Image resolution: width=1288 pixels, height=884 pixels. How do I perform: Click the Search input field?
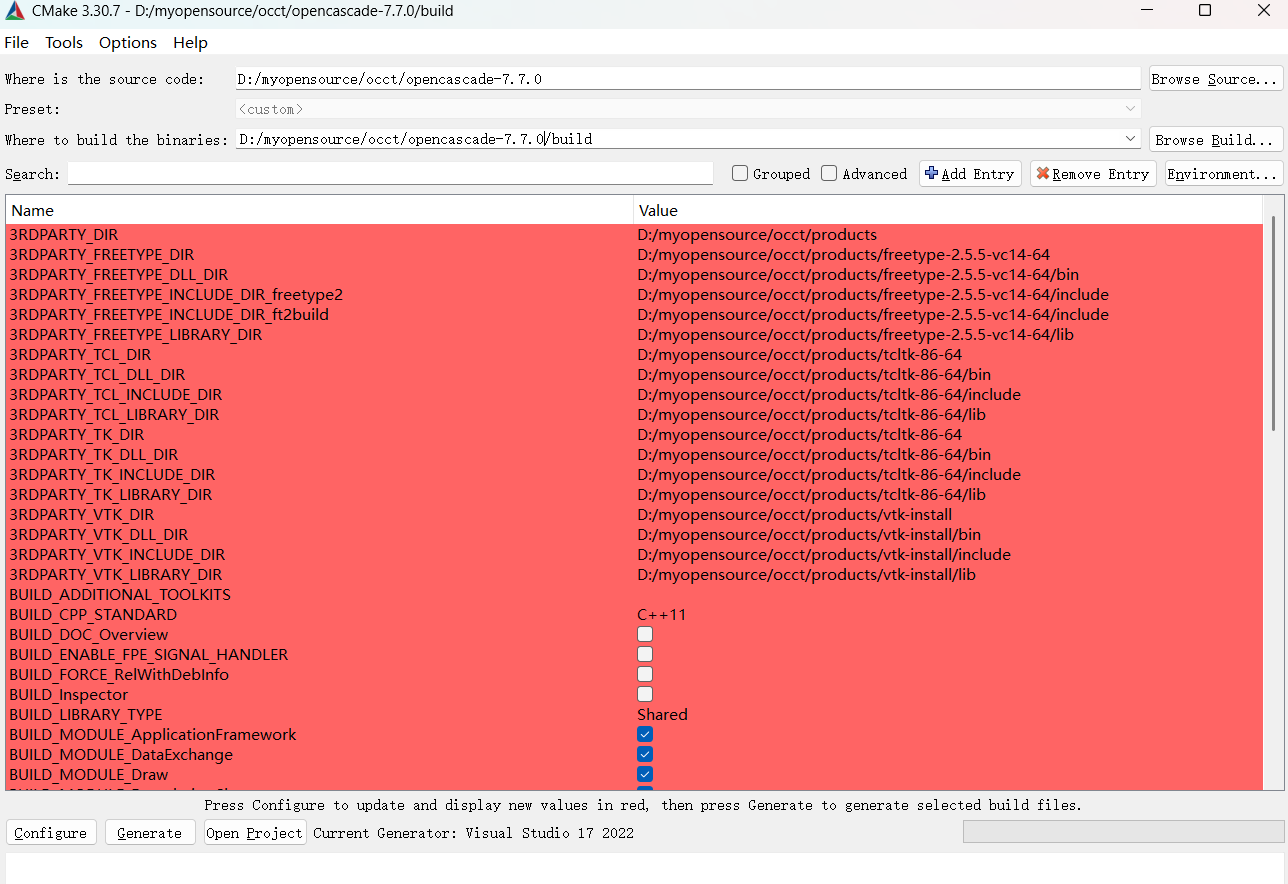click(x=390, y=173)
